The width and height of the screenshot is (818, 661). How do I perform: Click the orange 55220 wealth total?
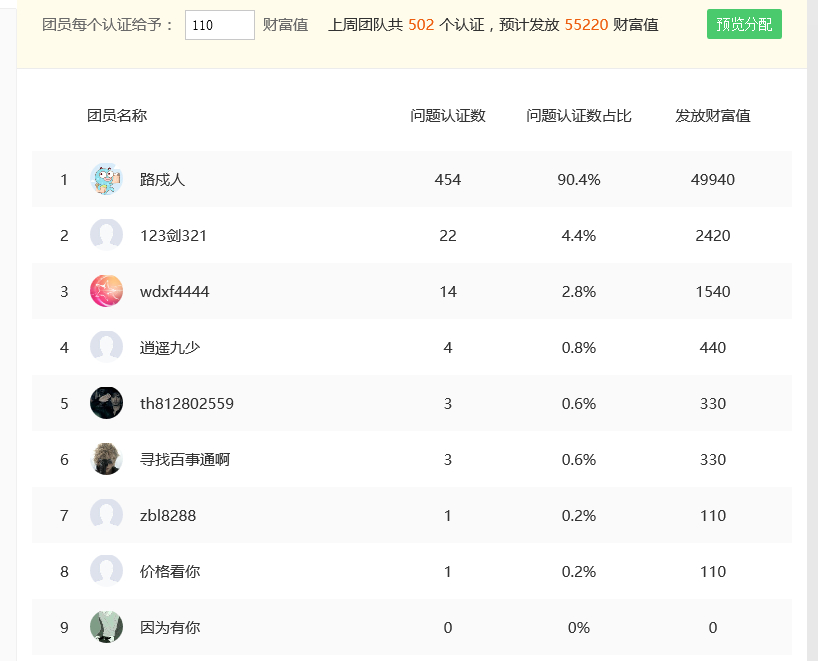[x=586, y=25]
